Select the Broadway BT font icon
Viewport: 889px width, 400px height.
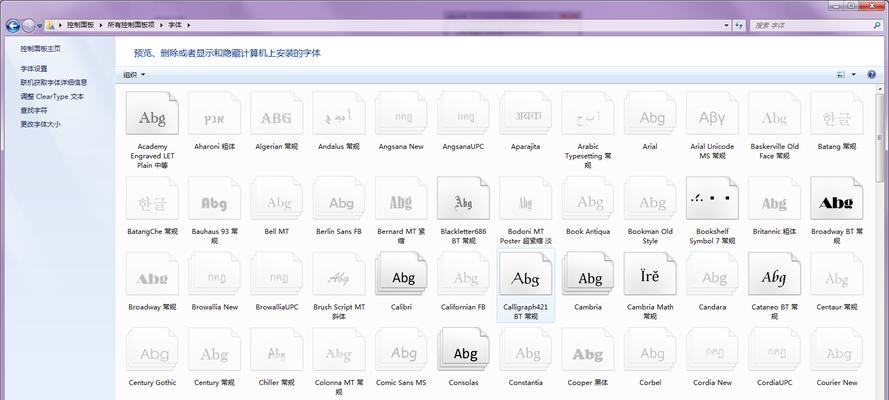(x=837, y=198)
